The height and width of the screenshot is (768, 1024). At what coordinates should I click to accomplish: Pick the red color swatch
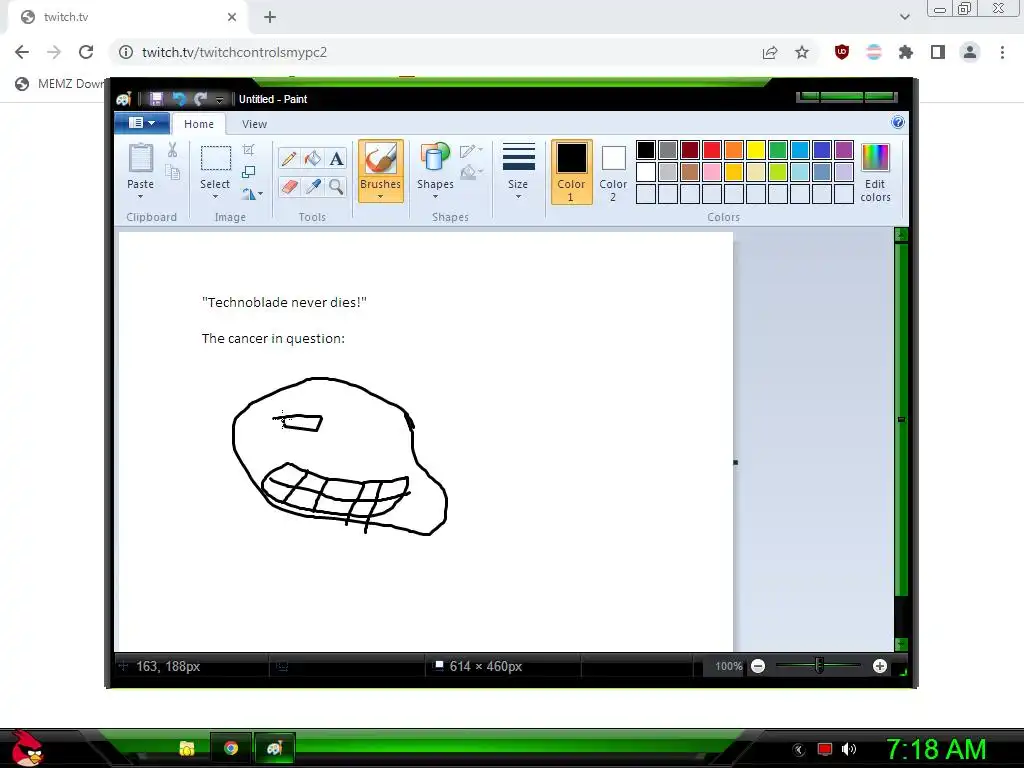712,150
